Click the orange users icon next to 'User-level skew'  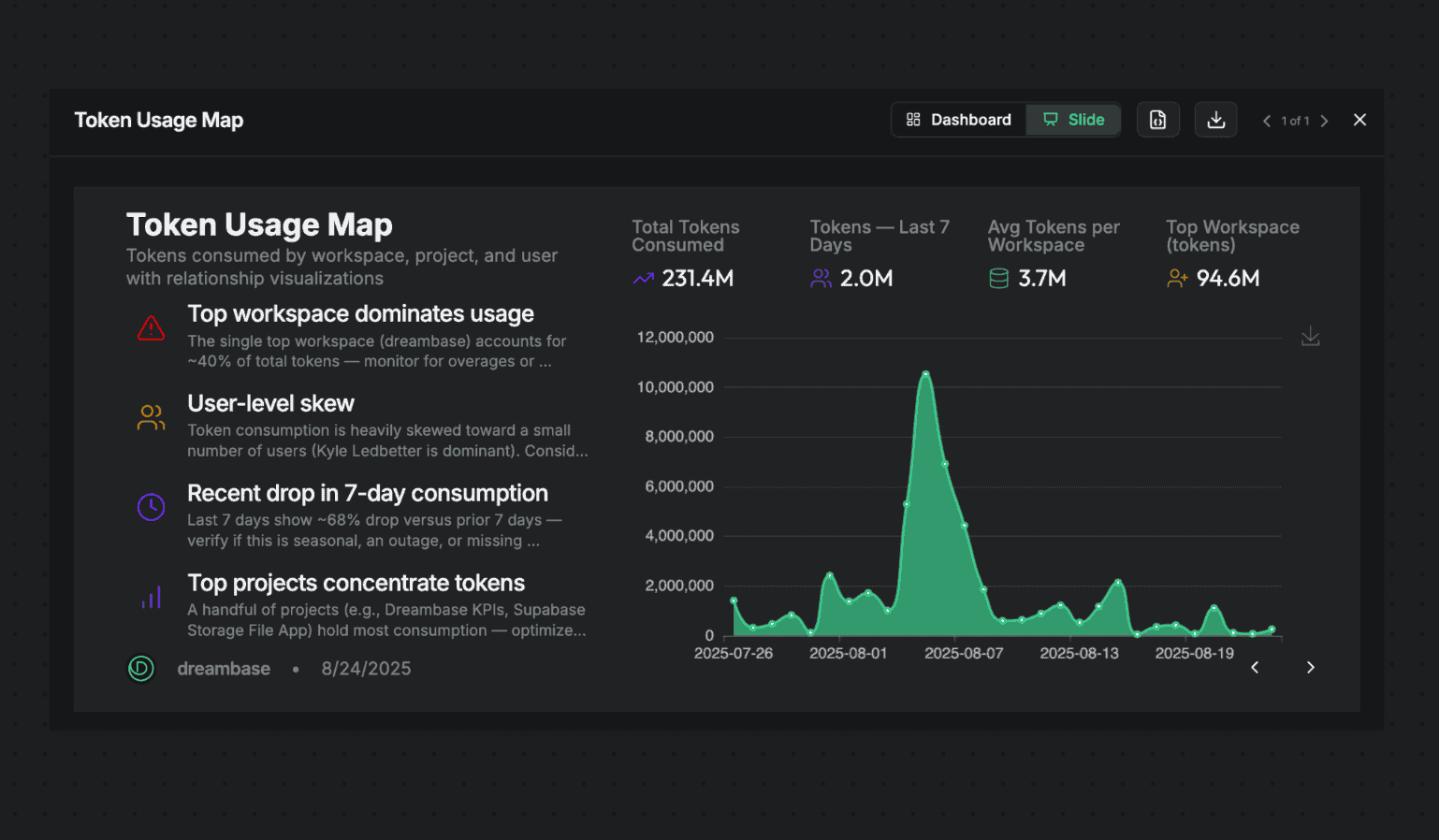[x=151, y=417]
